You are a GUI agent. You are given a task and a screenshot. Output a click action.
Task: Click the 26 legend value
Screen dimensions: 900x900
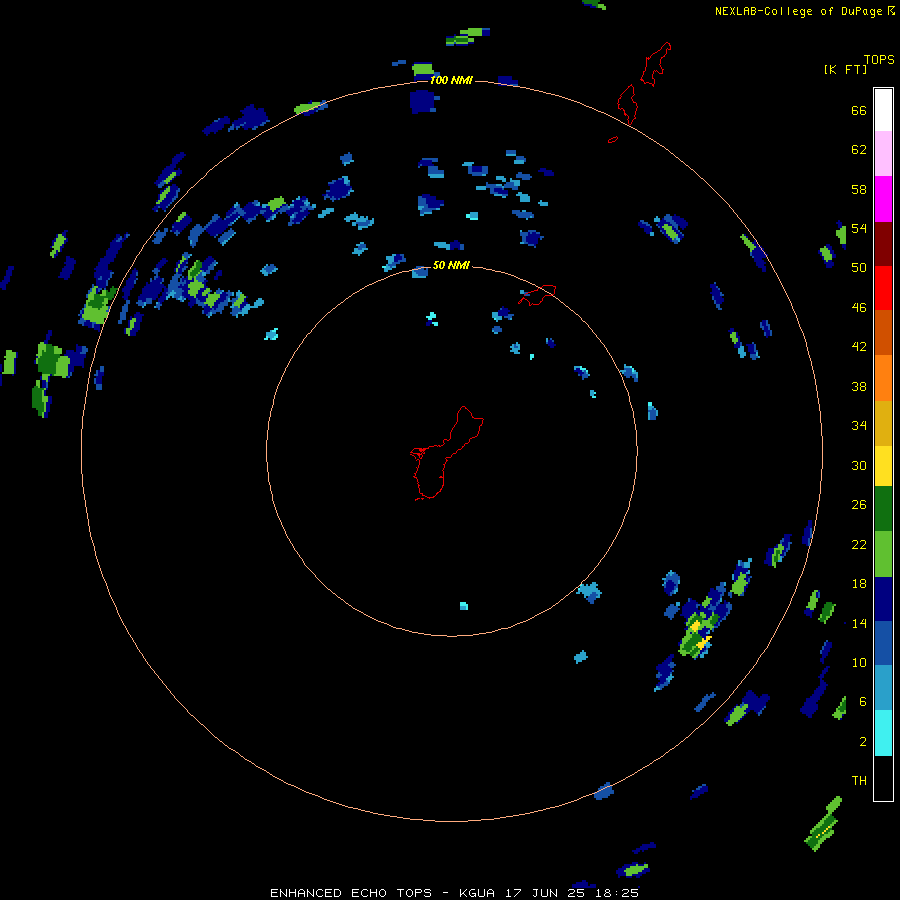tap(859, 505)
